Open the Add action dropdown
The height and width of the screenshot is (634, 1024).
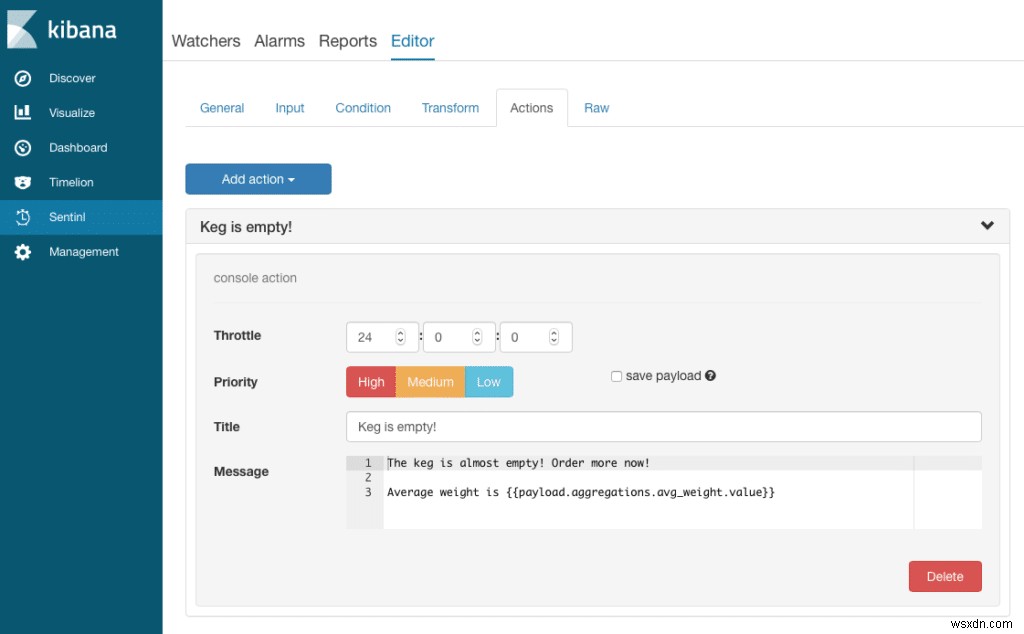click(x=258, y=179)
